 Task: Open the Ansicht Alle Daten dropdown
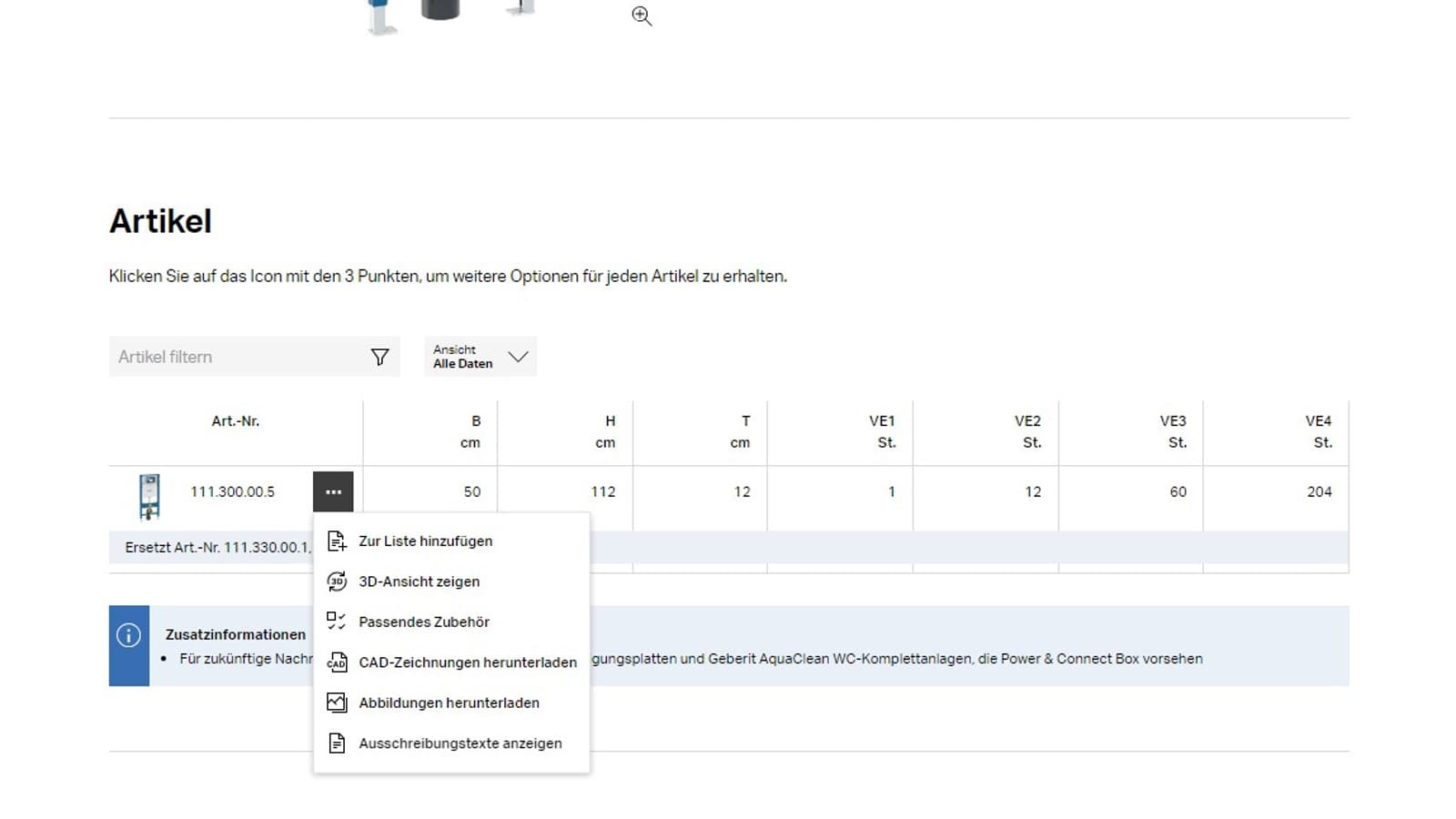point(480,357)
